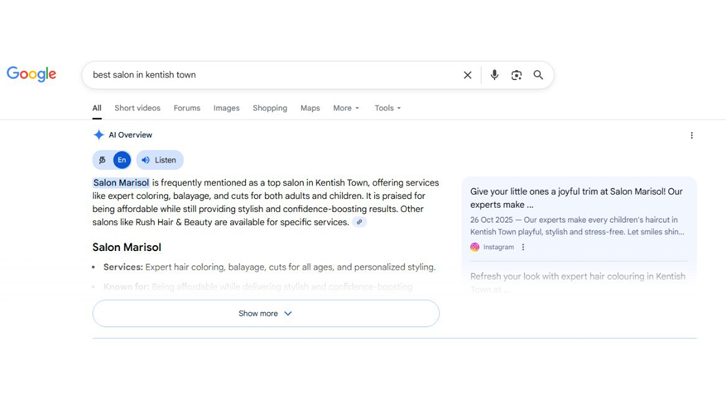Click the Google logo
This screenshot has height=400, width=726.
31,74
